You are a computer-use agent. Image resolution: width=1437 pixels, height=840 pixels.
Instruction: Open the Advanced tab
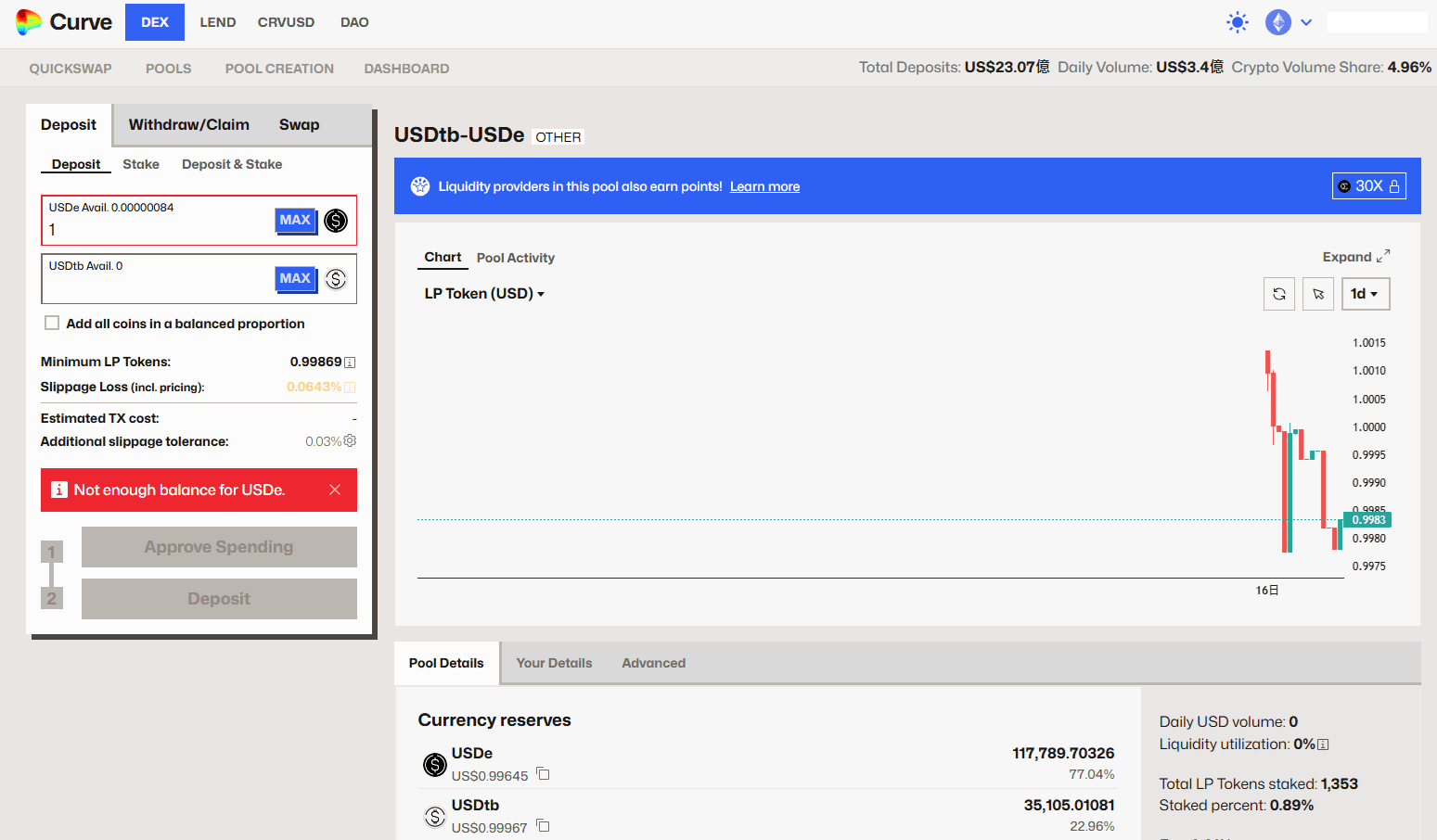click(654, 663)
